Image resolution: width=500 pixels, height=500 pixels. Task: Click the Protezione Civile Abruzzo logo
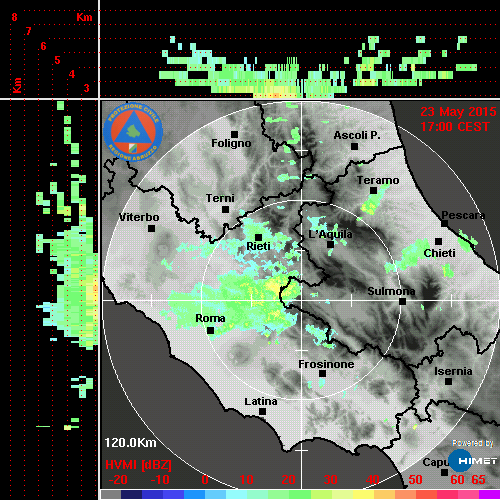133,132
